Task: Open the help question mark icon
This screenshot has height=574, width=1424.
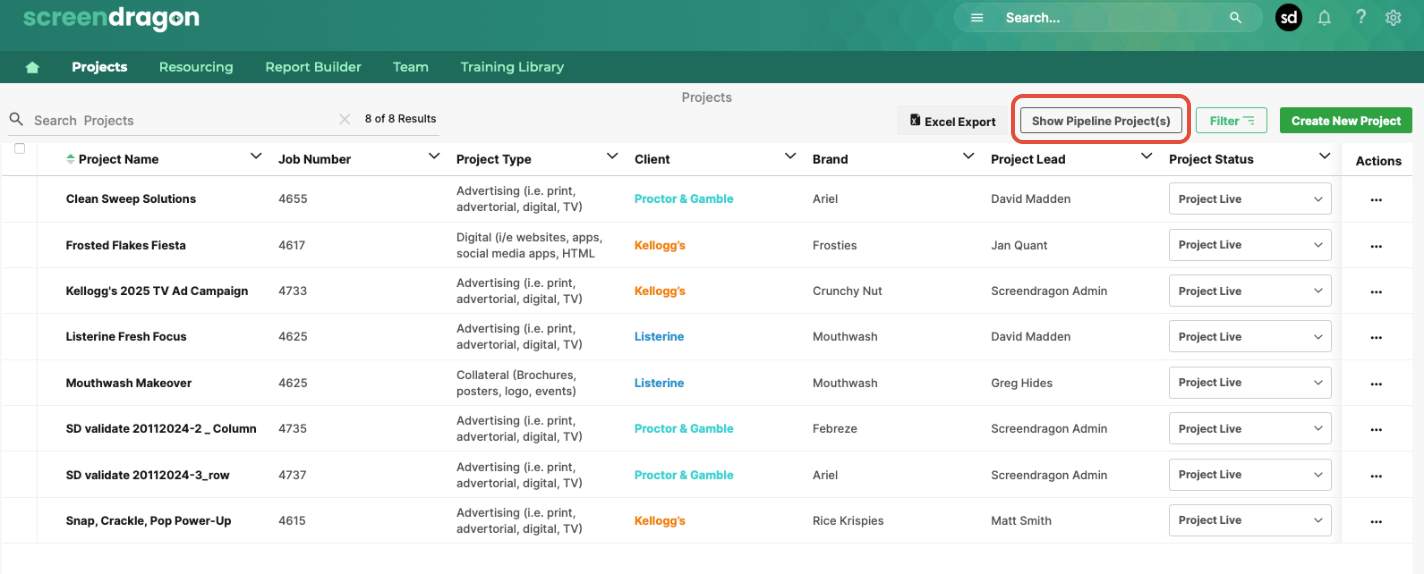Action: click(1361, 17)
